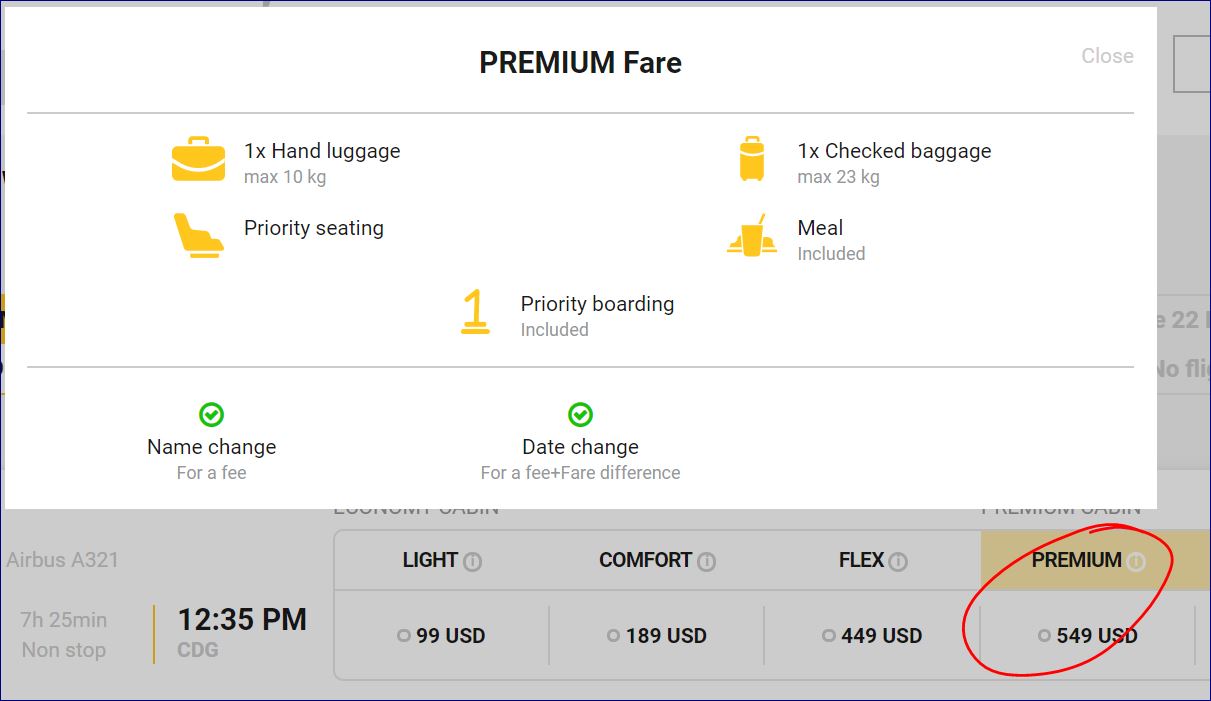Click the green Date change checkmark
This screenshot has height=701, width=1211.
tap(580, 415)
